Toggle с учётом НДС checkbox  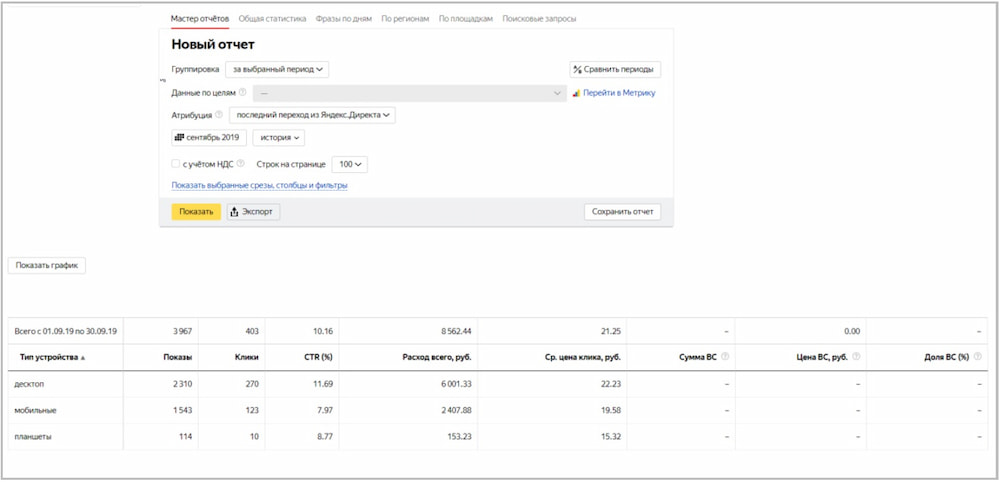click(175, 164)
